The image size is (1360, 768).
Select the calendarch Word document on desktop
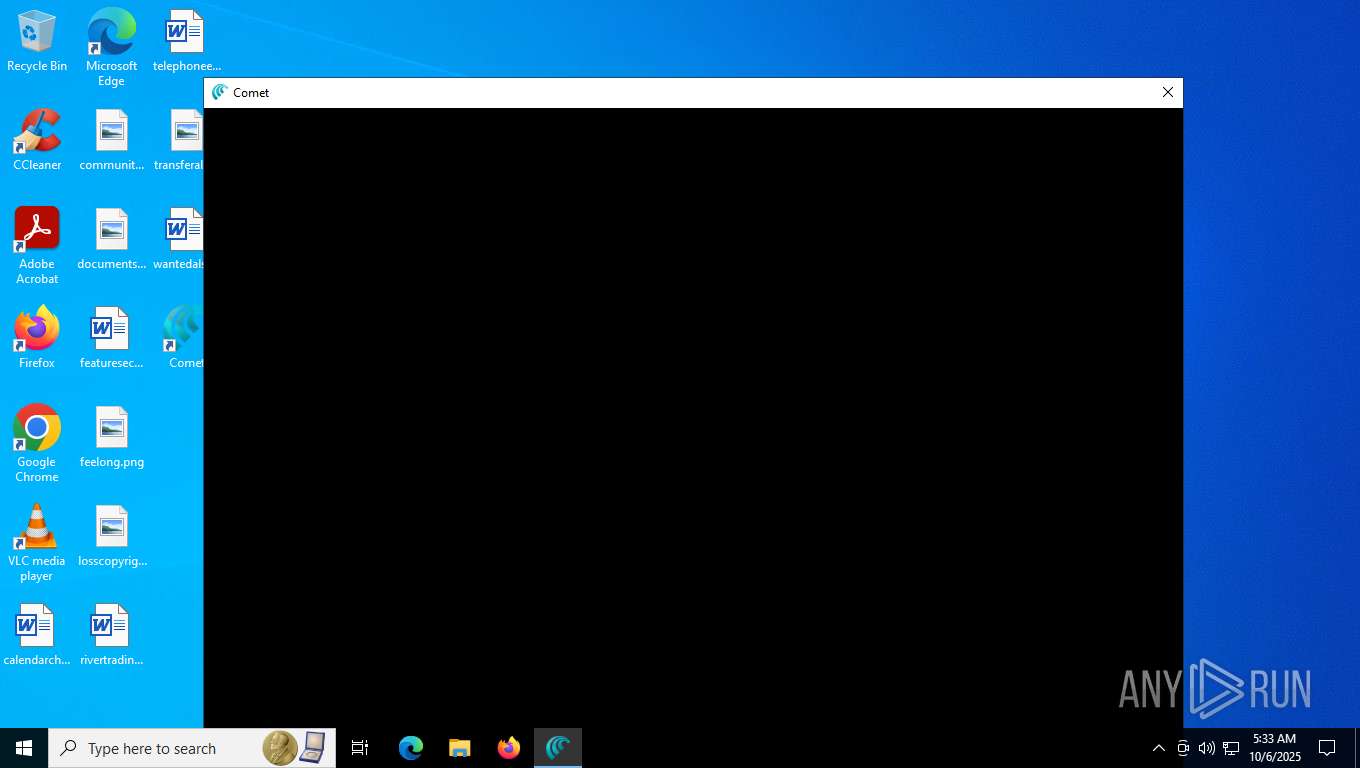coord(37,635)
